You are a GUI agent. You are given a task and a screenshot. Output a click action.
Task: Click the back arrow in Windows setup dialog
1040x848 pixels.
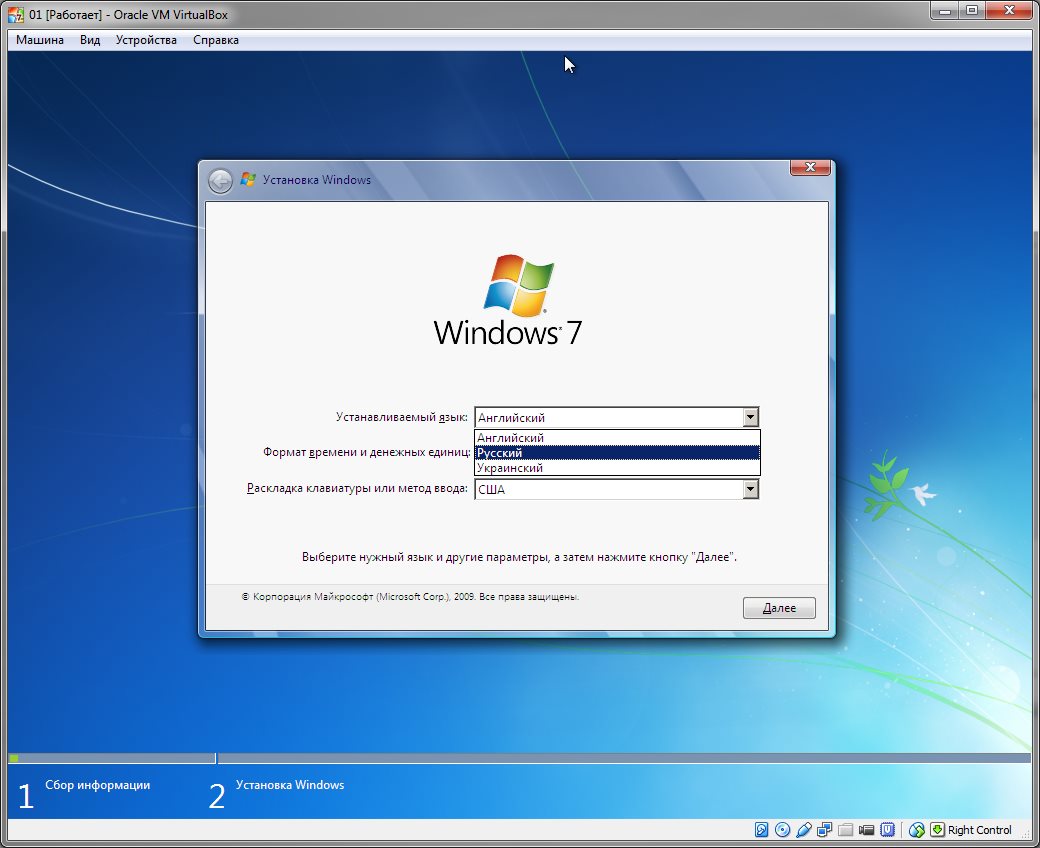coord(220,181)
